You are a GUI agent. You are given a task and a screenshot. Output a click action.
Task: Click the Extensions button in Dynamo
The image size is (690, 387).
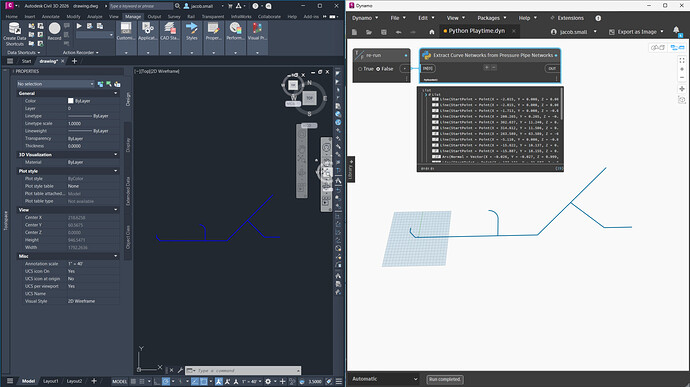click(x=567, y=18)
